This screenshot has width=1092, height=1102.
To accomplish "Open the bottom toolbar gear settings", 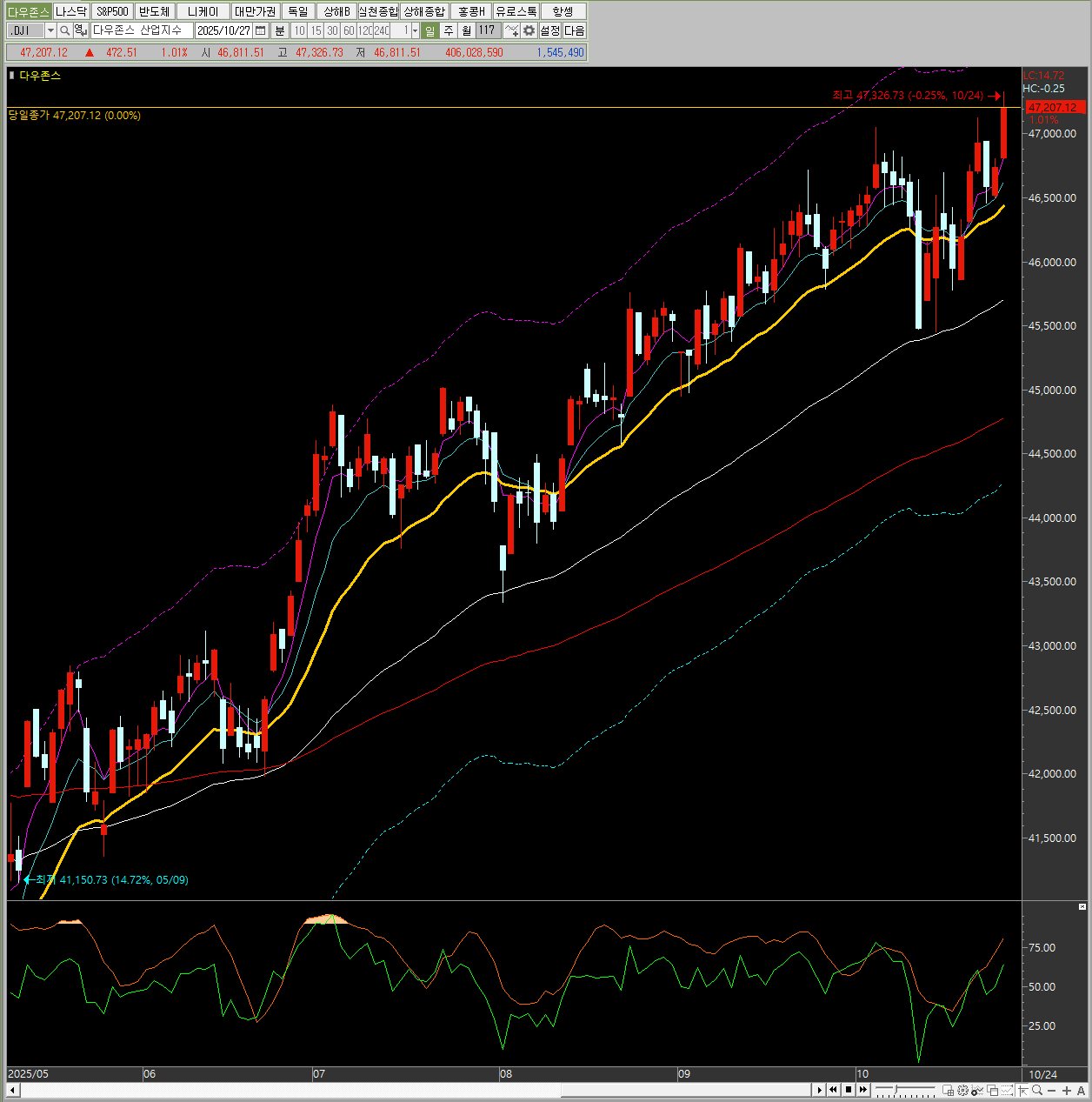I will [962, 1090].
